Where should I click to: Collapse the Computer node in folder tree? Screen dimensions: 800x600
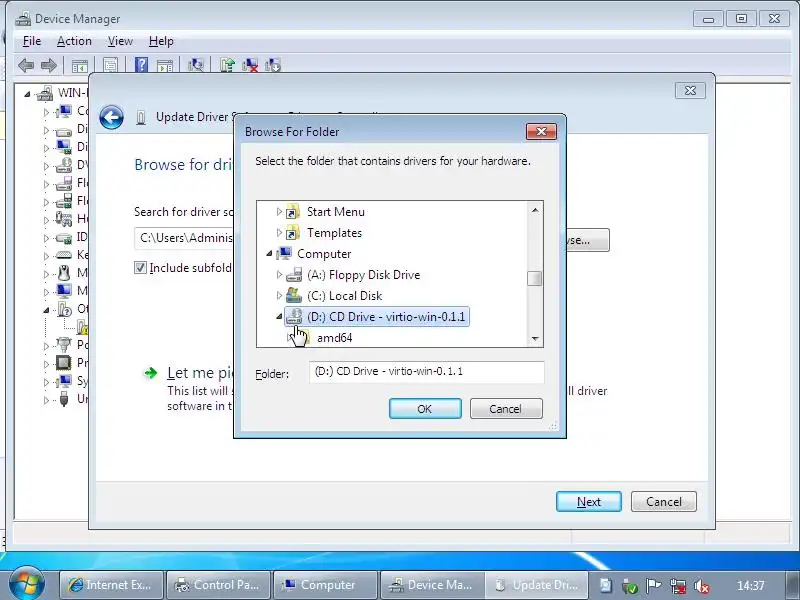click(x=269, y=254)
